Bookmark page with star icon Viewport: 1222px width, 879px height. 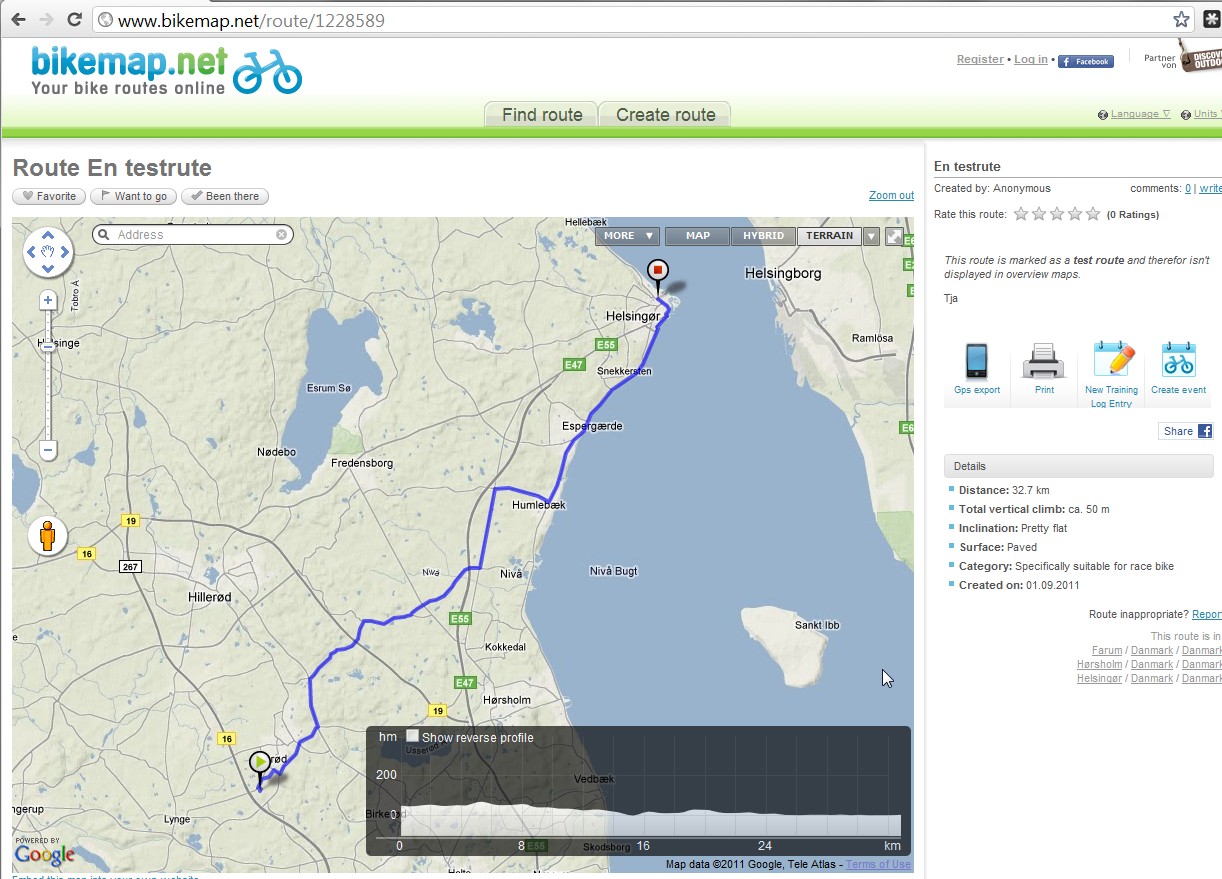tap(1181, 19)
